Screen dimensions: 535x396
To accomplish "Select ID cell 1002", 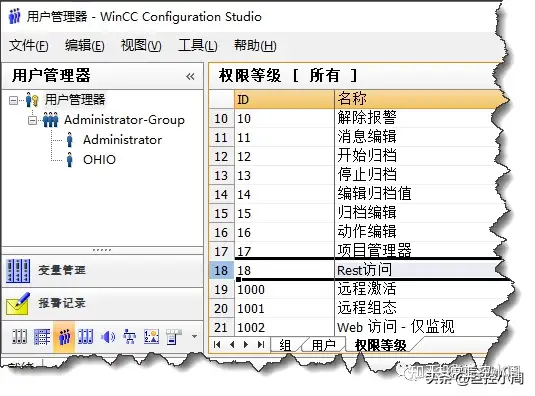I will (284, 327).
